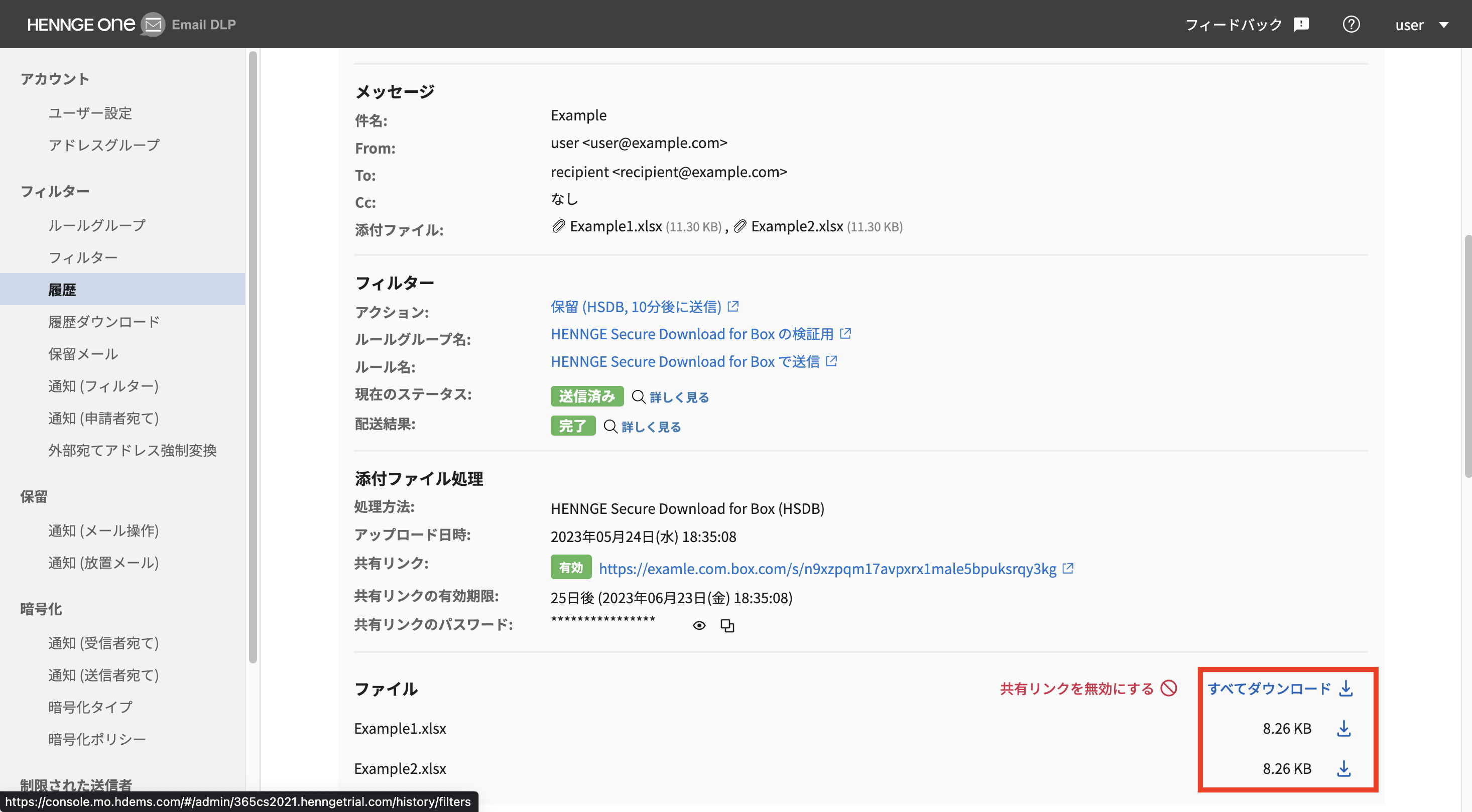Copy shared link password with copy icon
The height and width of the screenshot is (812, 1472).
pyautogui.click(x=727, y=626)
